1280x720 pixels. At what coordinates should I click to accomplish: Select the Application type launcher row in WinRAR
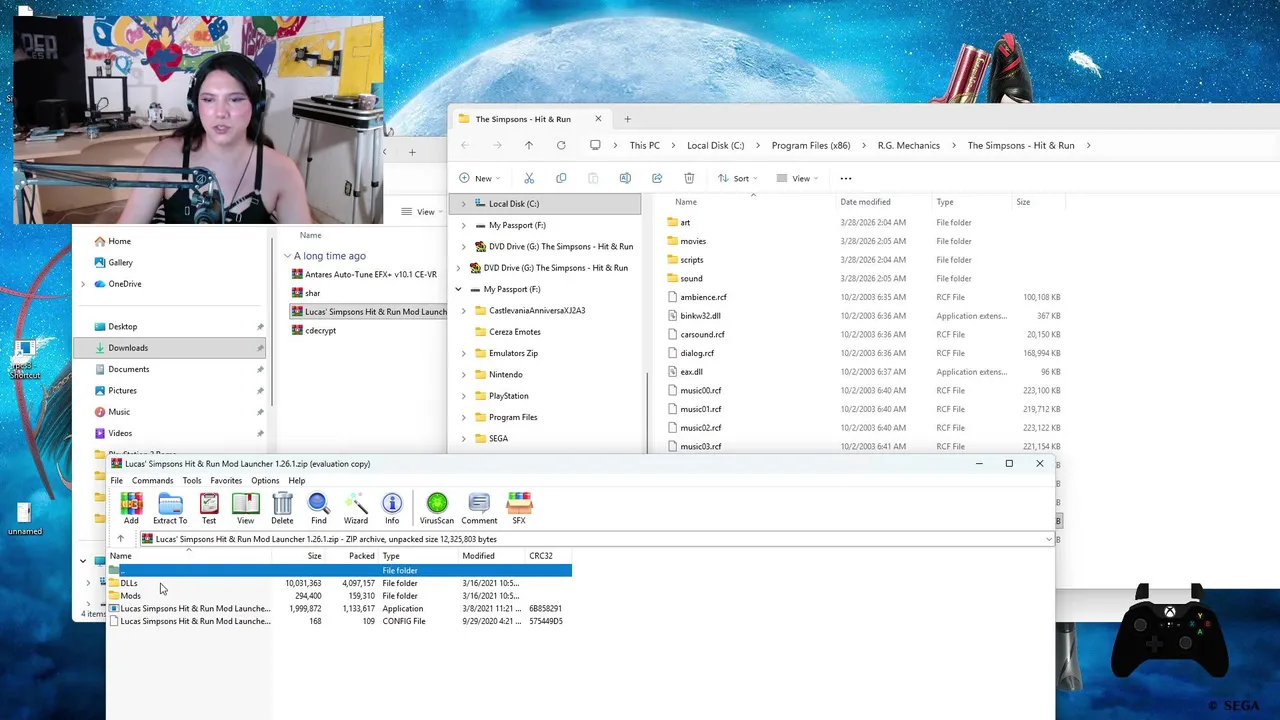(340, 608)
